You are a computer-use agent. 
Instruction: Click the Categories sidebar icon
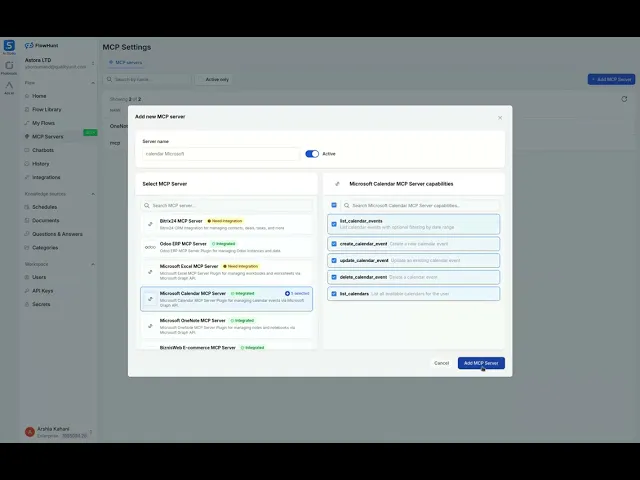pos(27,247)
